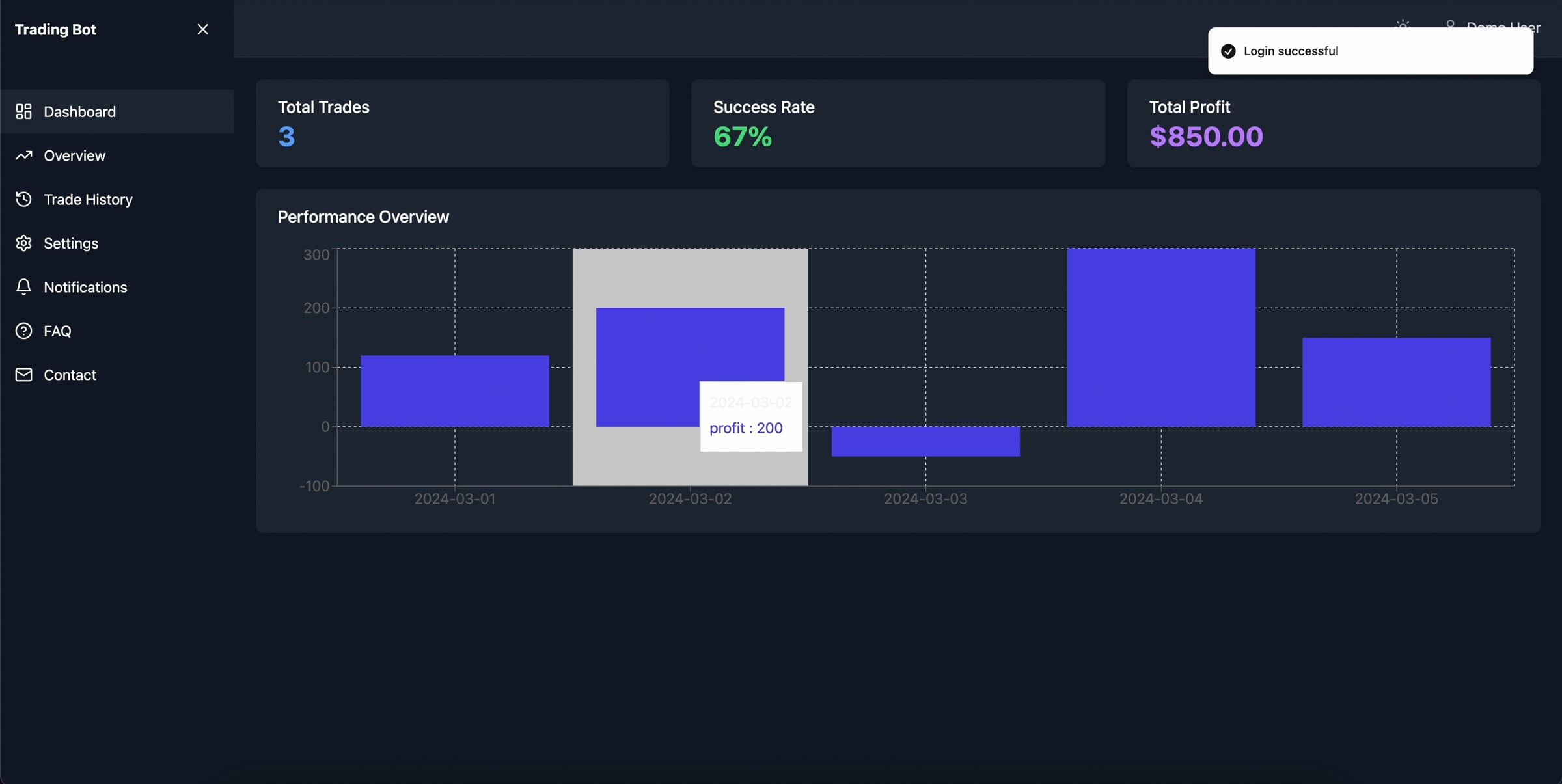Click the Notifications bell icon
Image resolution: width=1562 pixels, height=784 pixels.
point(23,287)
